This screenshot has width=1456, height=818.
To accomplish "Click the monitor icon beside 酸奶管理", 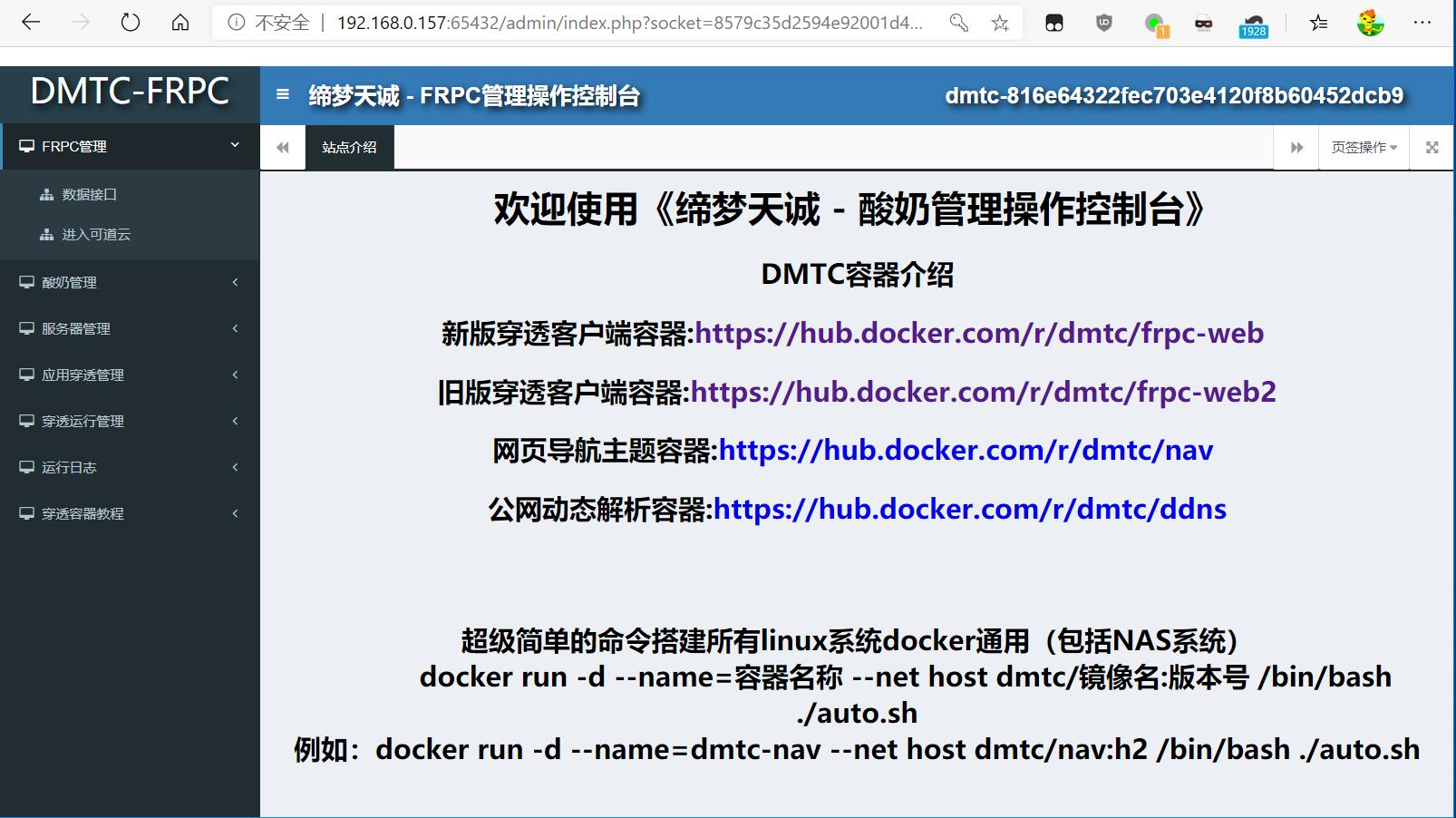I will point(27,282).
